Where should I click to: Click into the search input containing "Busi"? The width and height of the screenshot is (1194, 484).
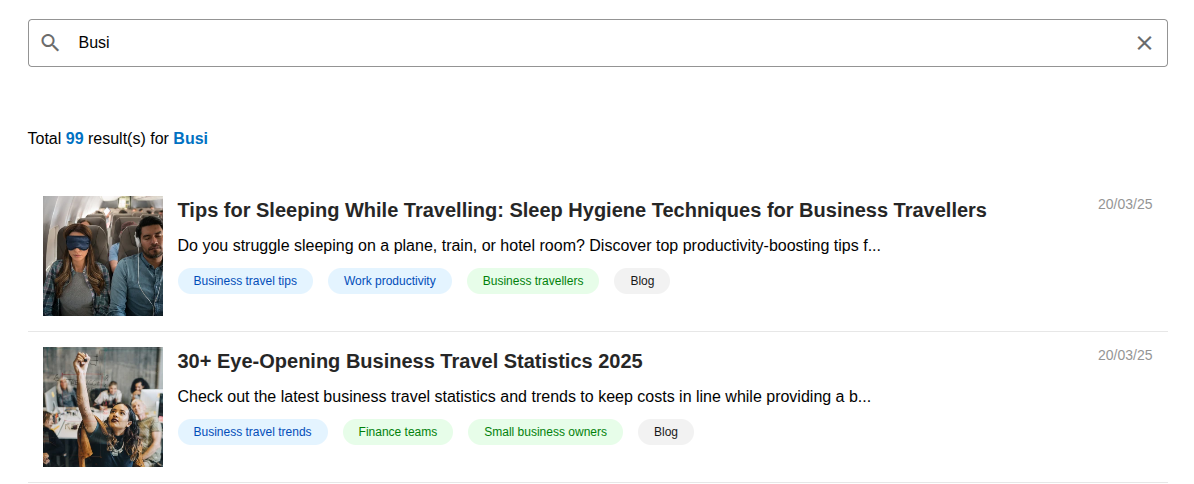pos(600,43)
